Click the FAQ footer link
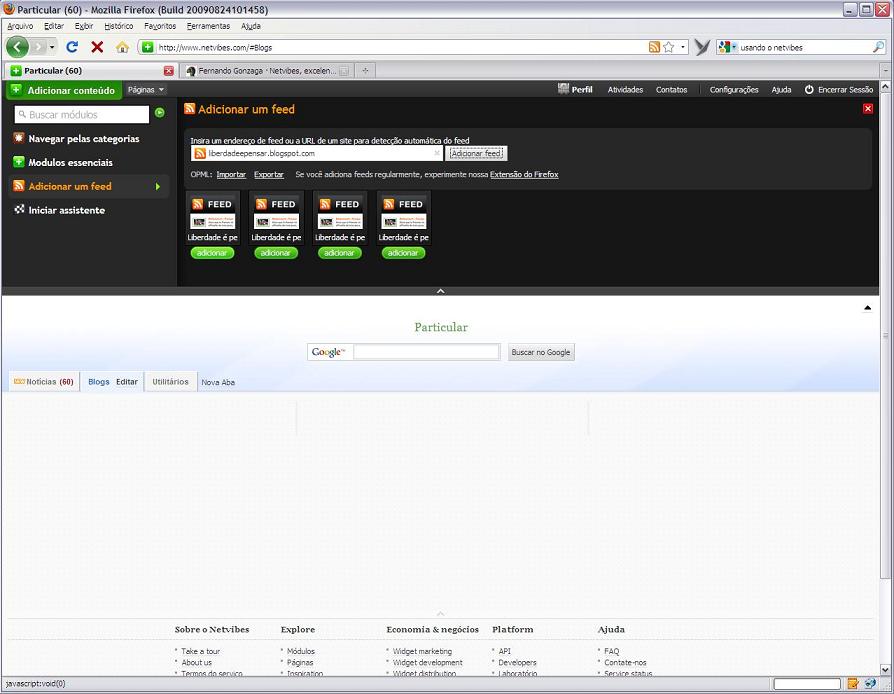Screen dimensions: 894x694 pos(612,651)
